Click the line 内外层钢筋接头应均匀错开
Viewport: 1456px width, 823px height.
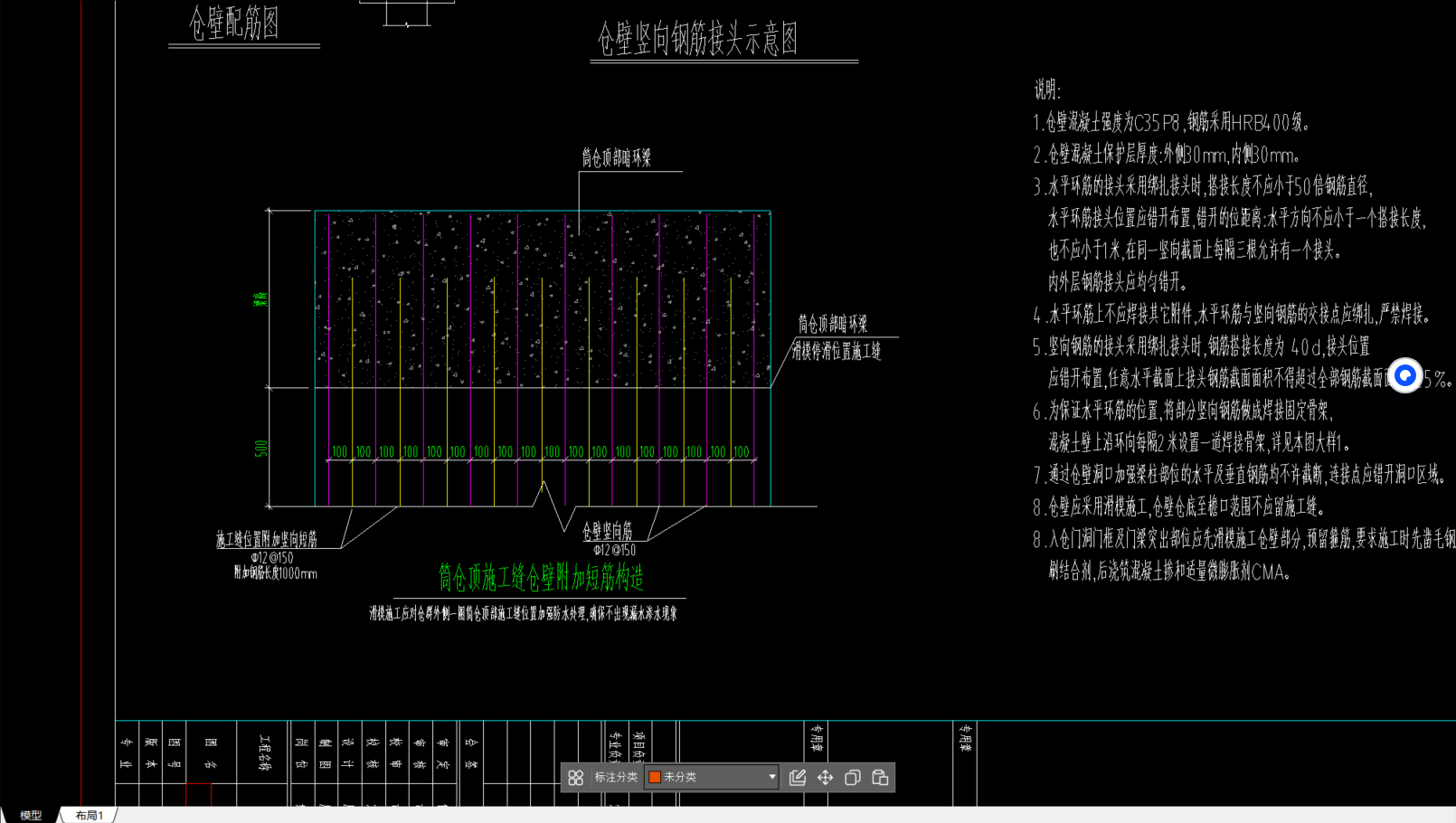1117,282
